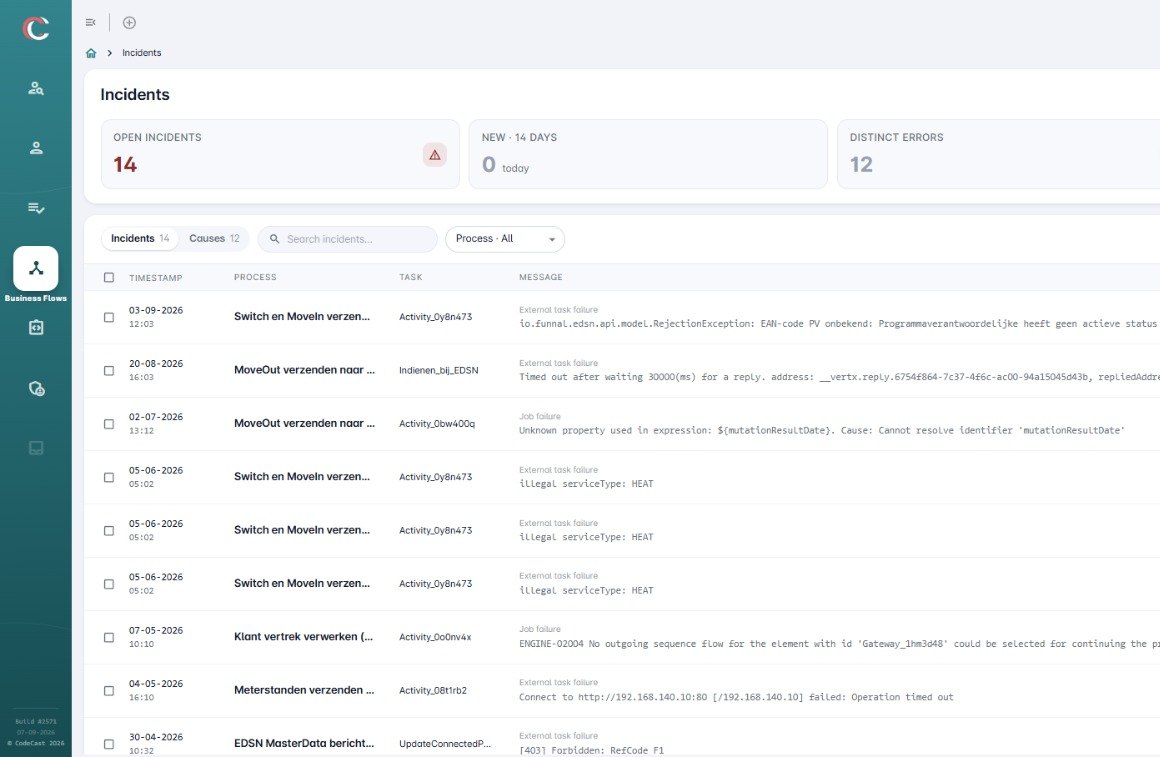Sort by TASK column header
The width and height of the screenshot is (1160, 757).
coord(411,277)
